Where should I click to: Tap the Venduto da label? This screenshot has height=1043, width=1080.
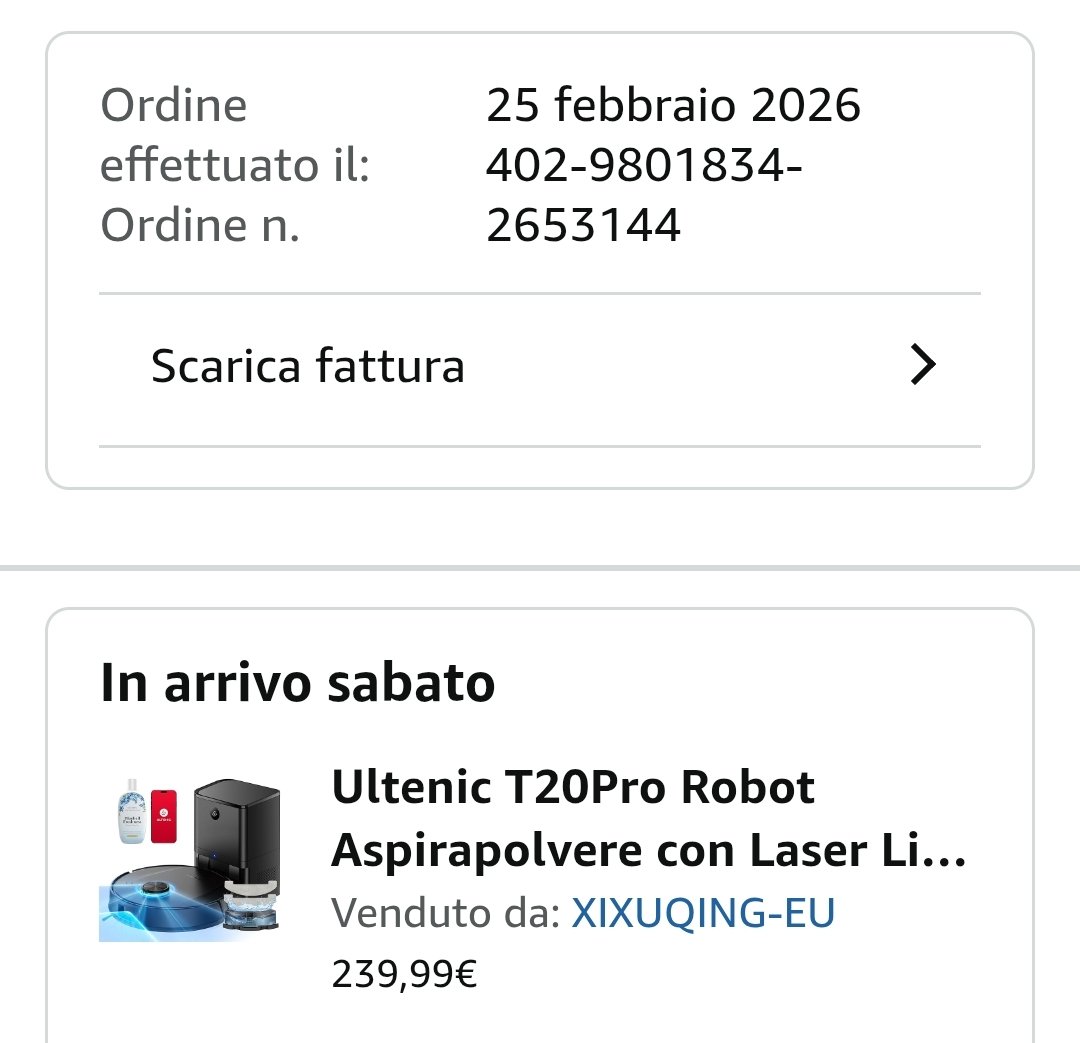click(x=446, y=913)
